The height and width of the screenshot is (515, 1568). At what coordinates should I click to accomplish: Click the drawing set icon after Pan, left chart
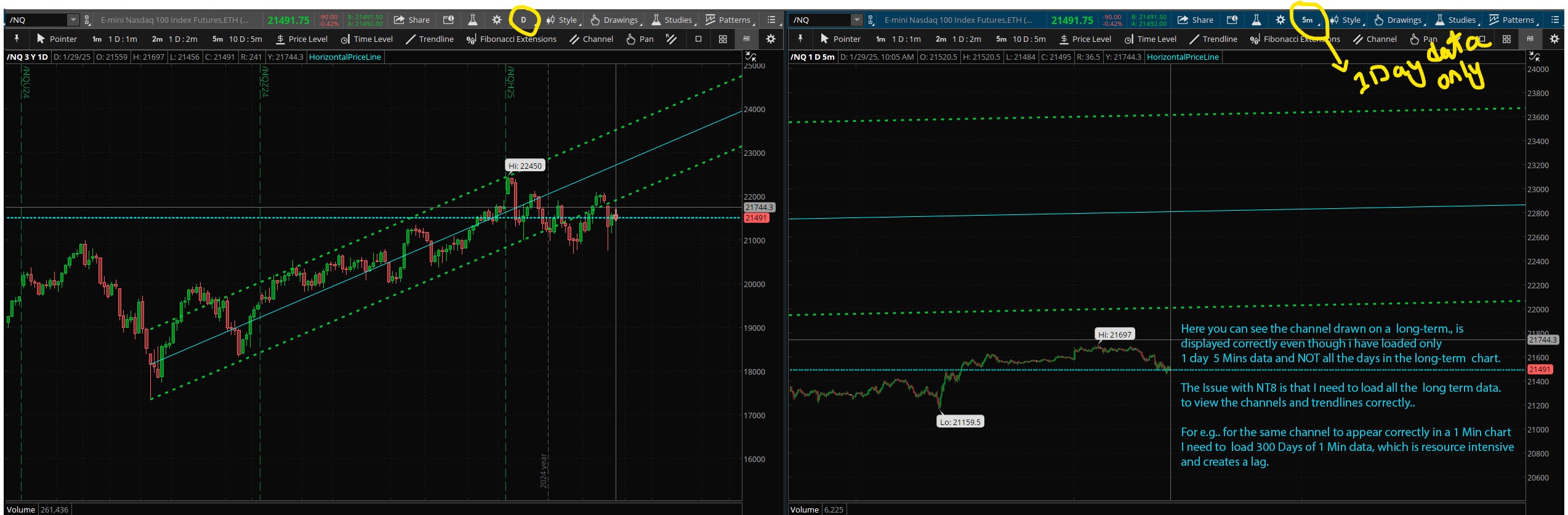coord(671,39)
